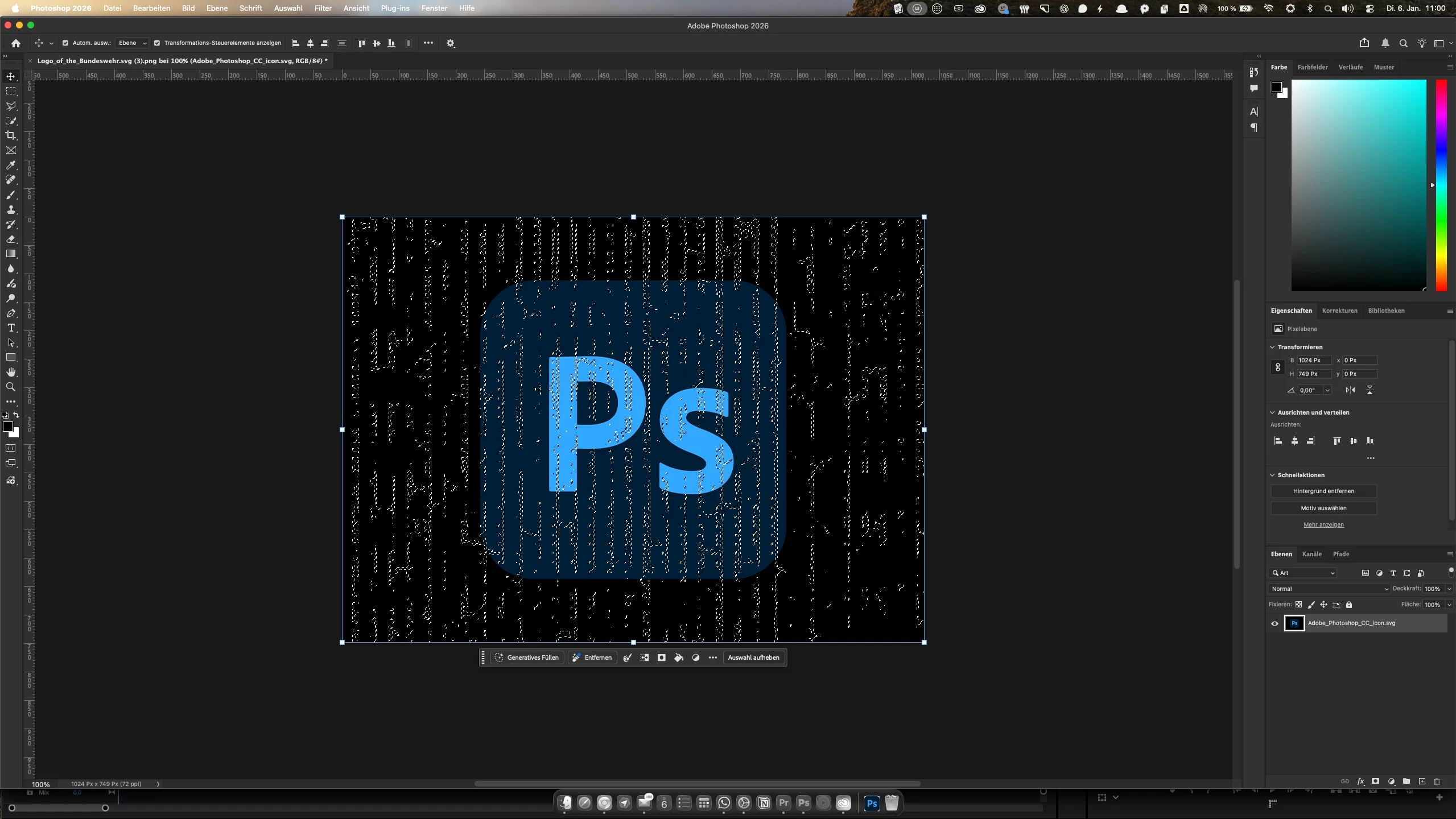Viewport: 1456px width, 819px height.
Task: Click the Generatives Füllen button
Action: click(x=527, y=657)
